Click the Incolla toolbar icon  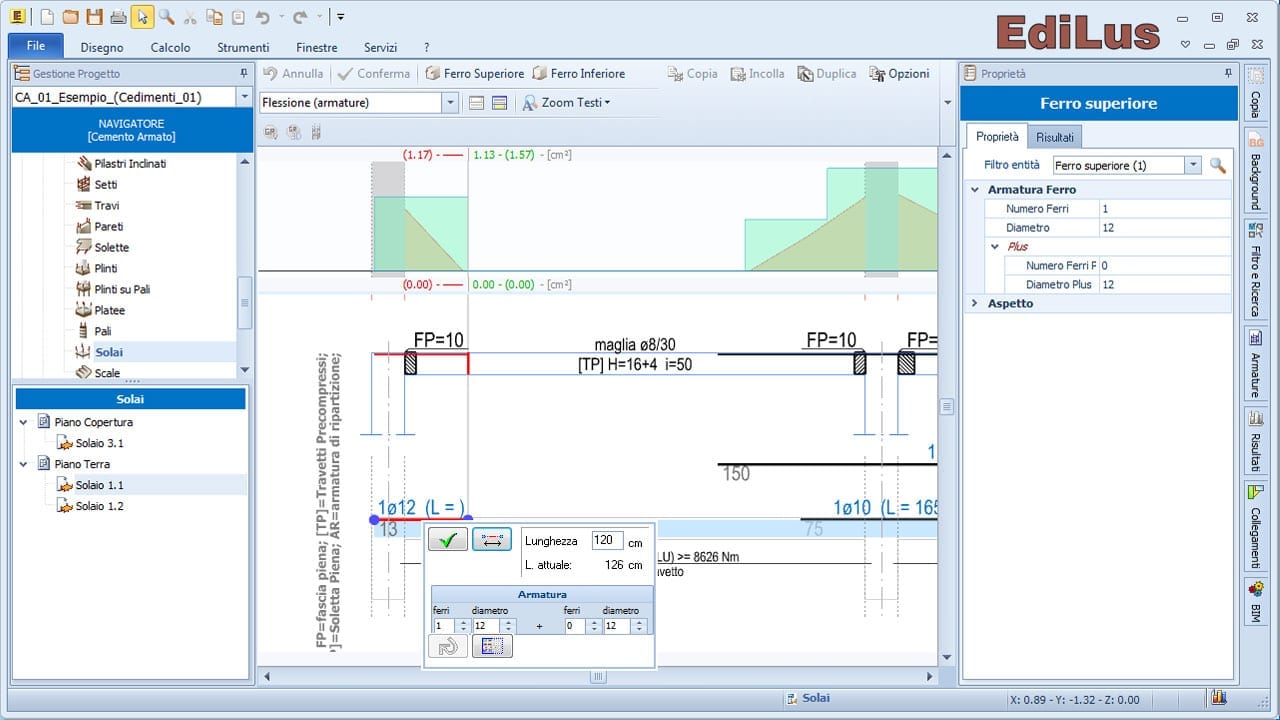click(x=758, y=73)
